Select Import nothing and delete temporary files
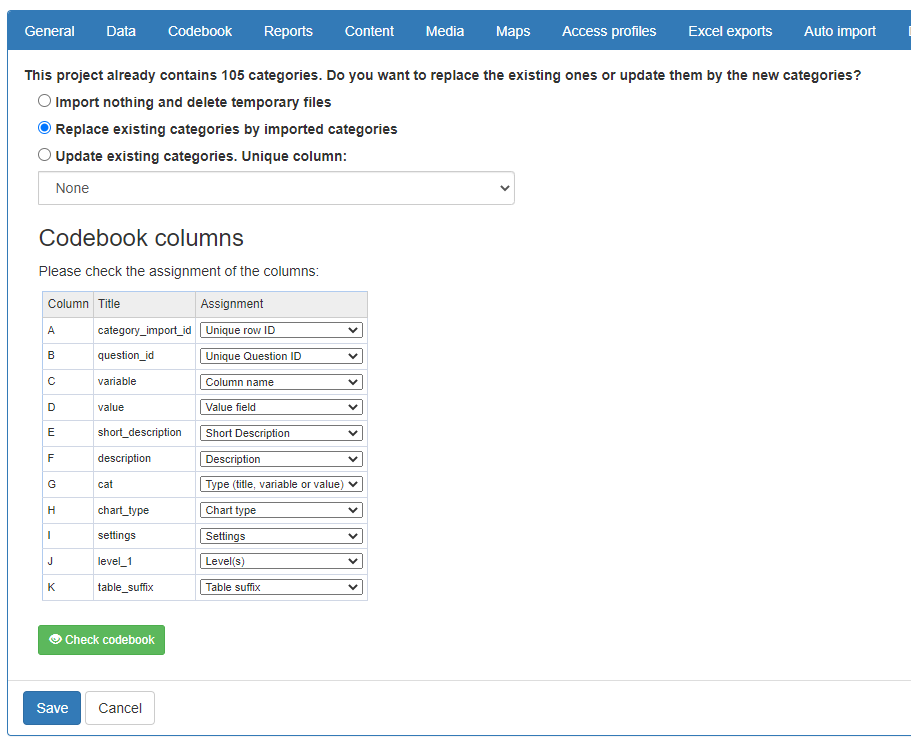 pyautogui.click(x=44, y=101)
